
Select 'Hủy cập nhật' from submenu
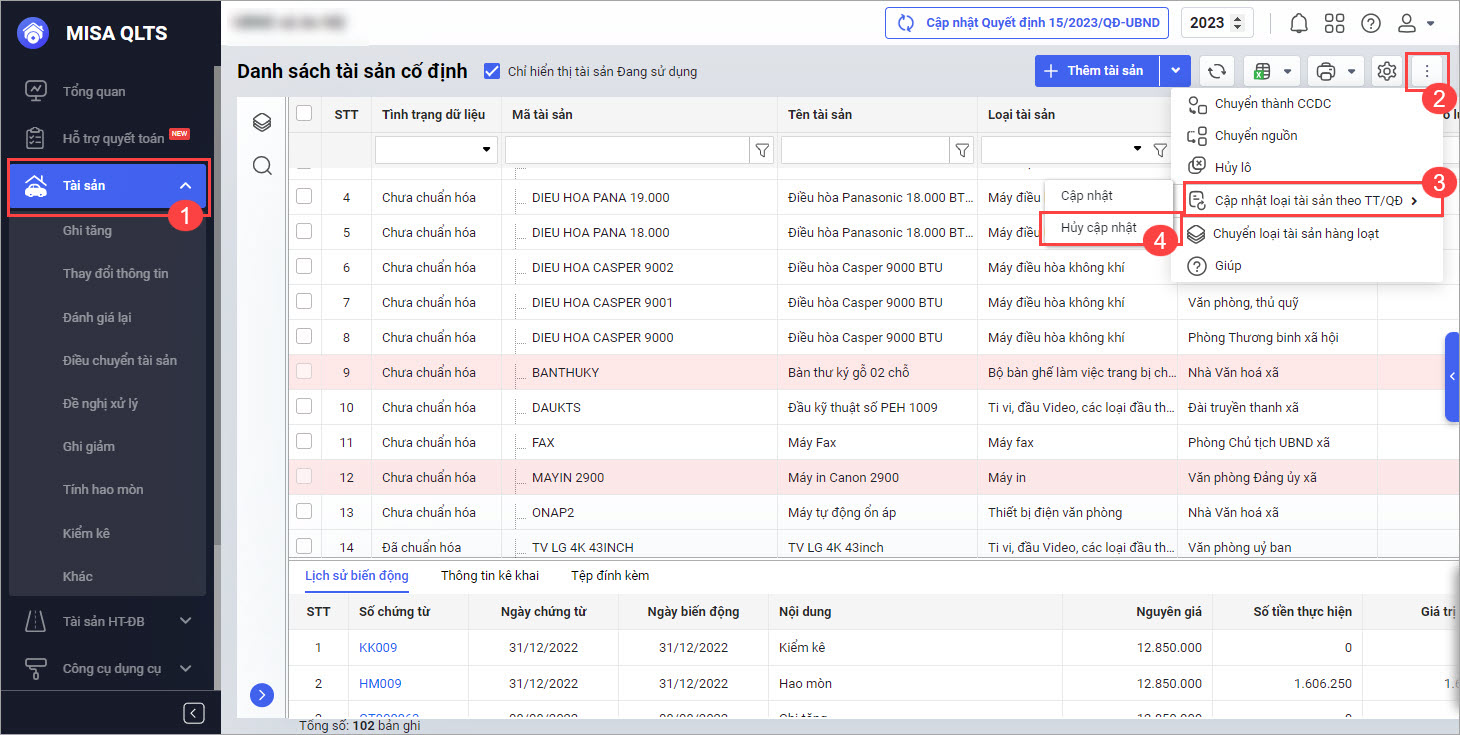[1098, 227]
